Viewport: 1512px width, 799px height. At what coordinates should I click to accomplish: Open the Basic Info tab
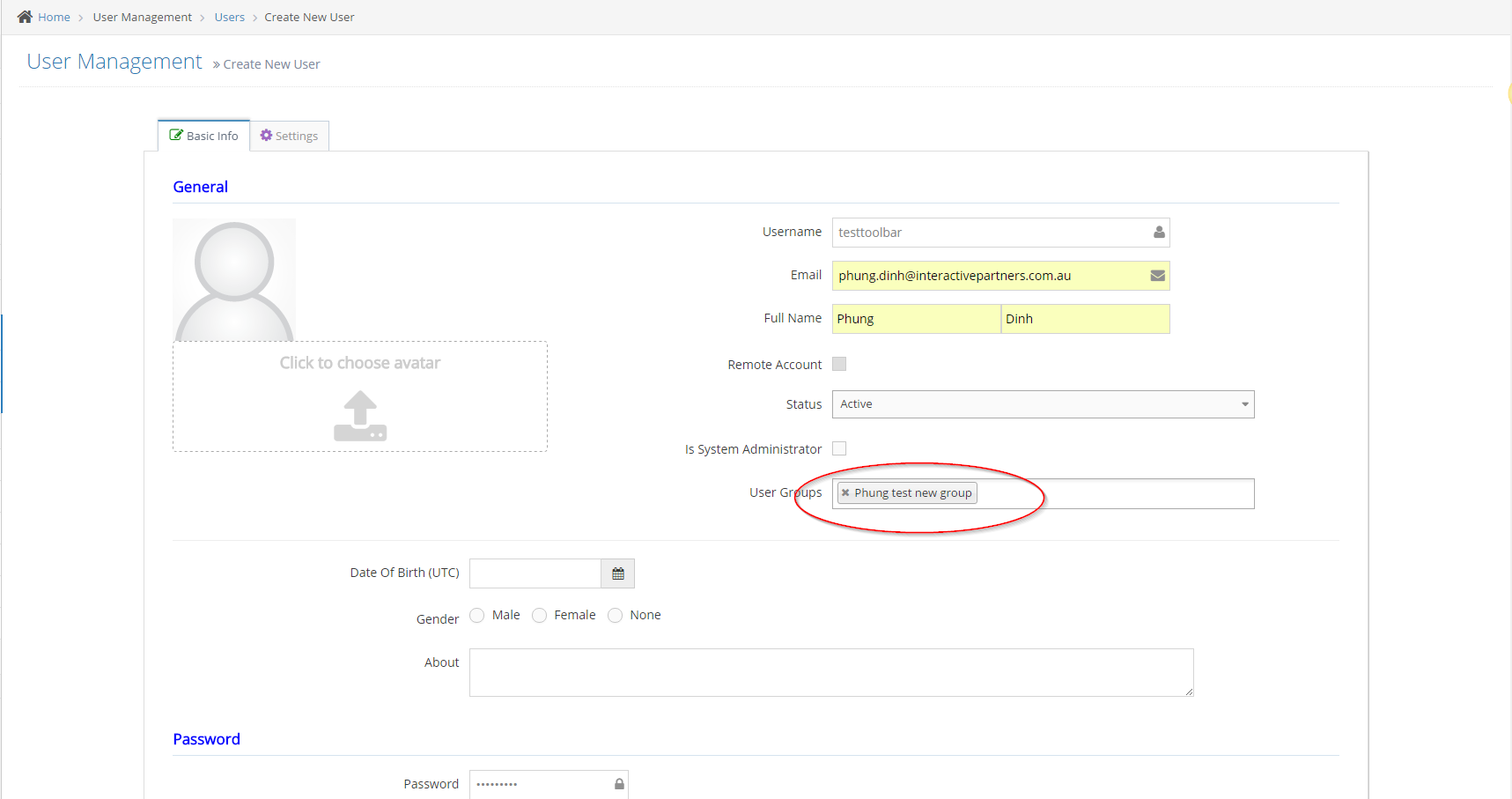tap(204, 136)
